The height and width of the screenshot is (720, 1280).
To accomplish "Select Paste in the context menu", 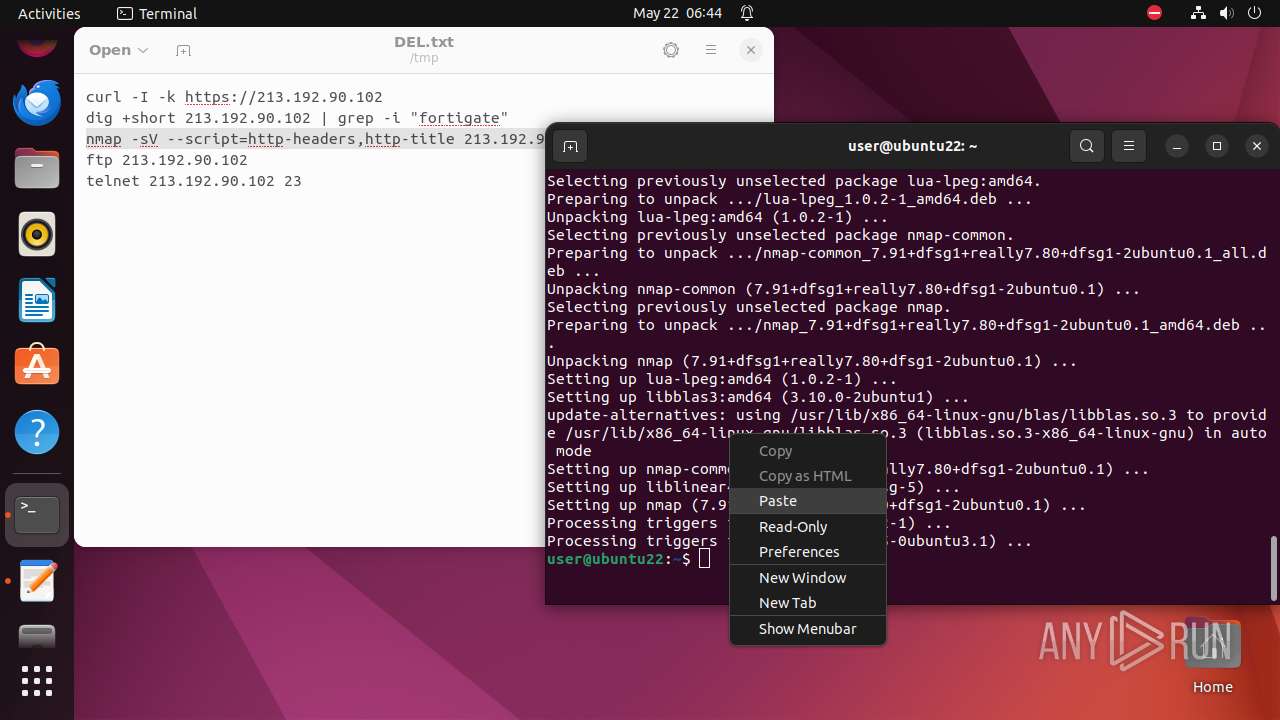I will [808, 501].
